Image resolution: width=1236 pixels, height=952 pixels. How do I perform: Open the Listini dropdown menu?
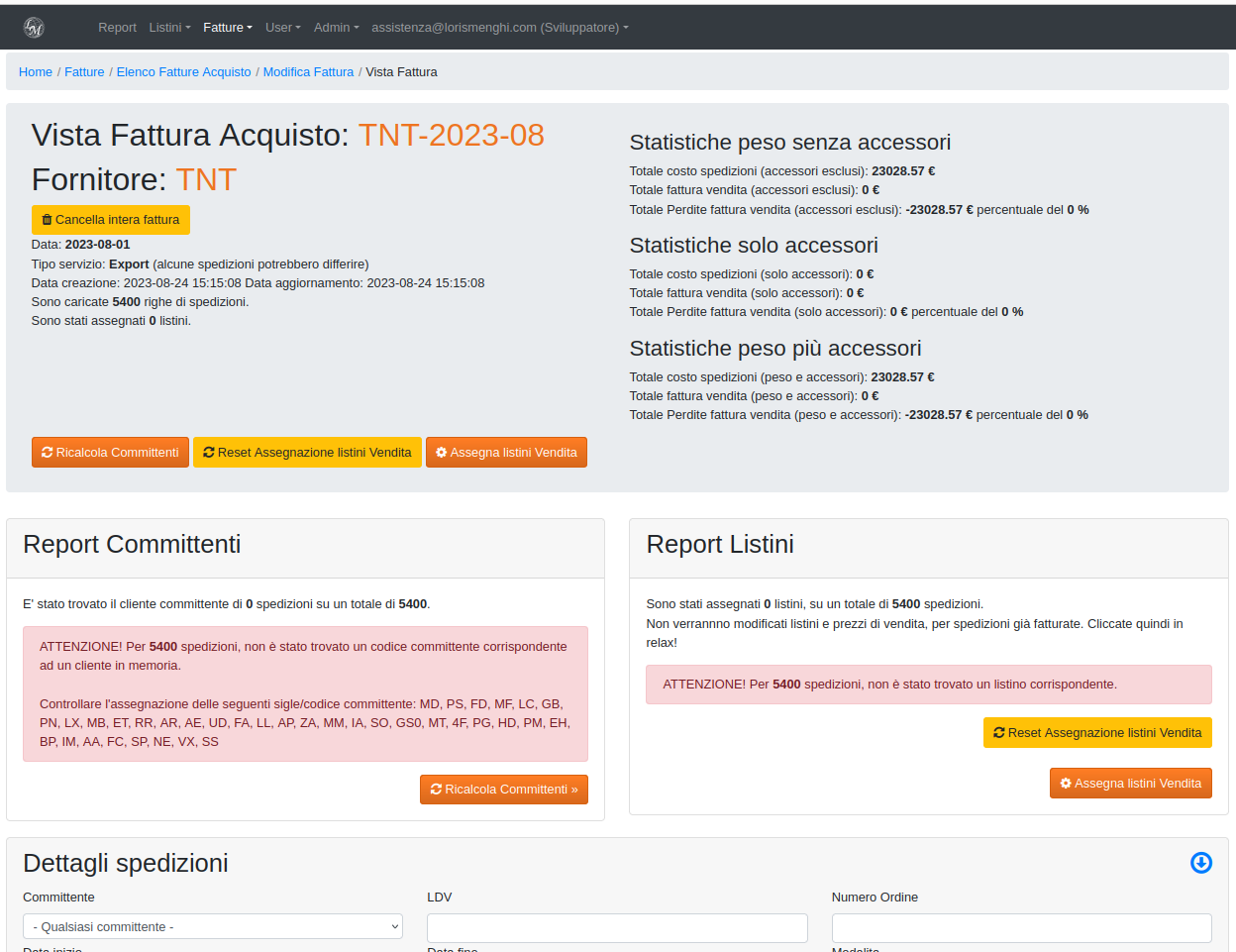169,28
